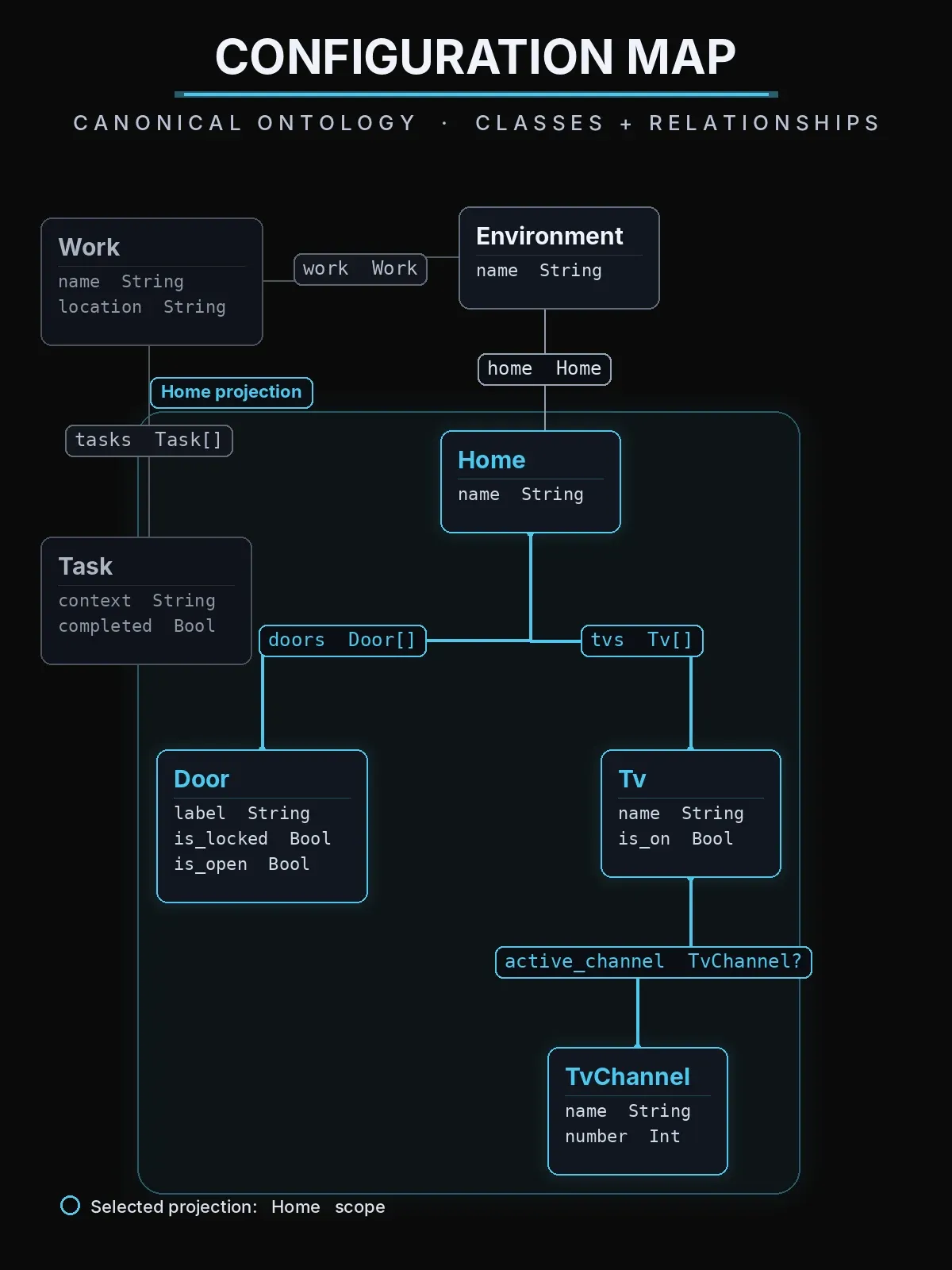
Task: Click 'label String' attribute in Door
Action: 242,814
